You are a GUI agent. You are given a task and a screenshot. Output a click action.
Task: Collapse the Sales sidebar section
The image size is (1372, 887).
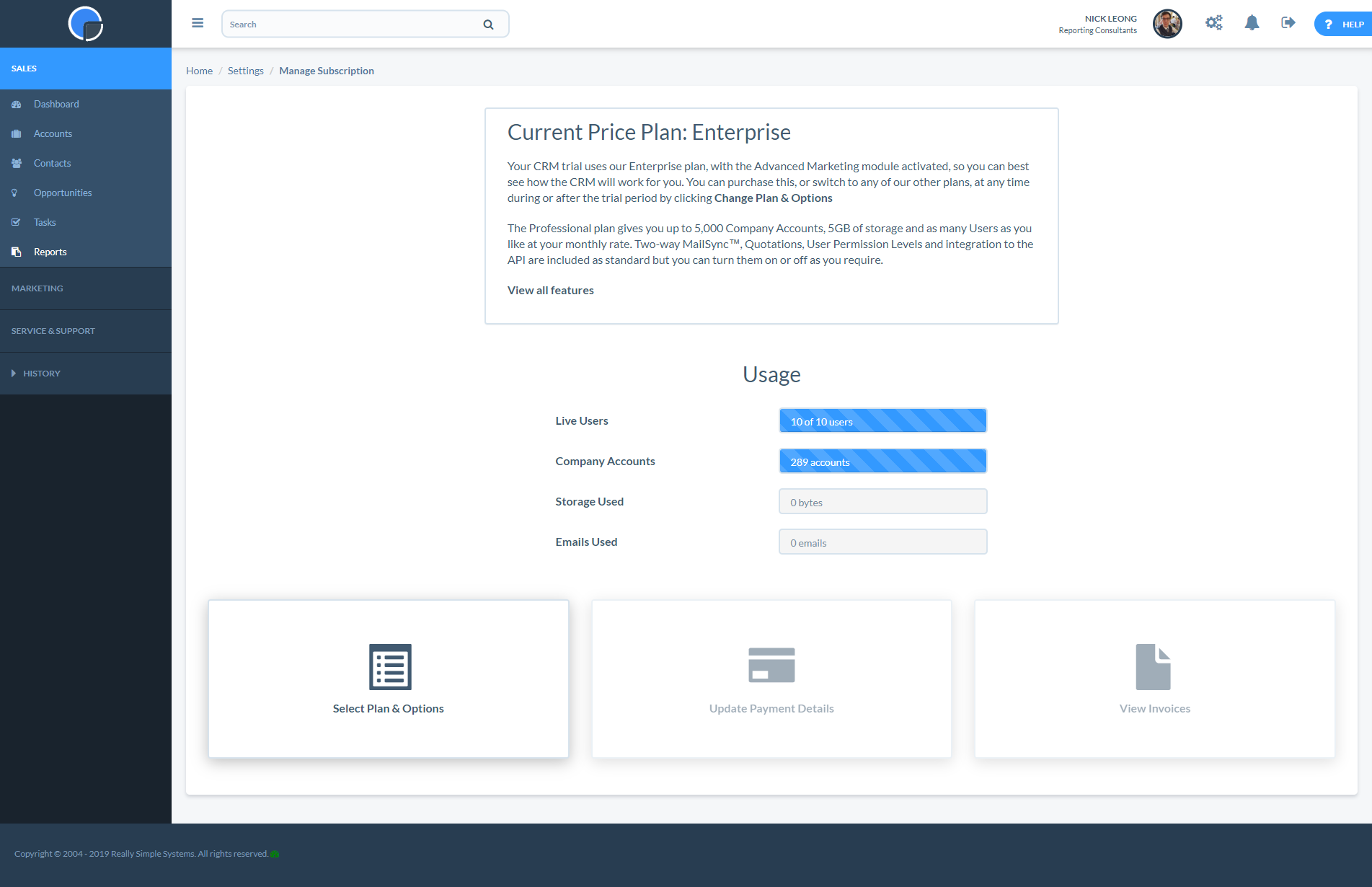(86, 69)
